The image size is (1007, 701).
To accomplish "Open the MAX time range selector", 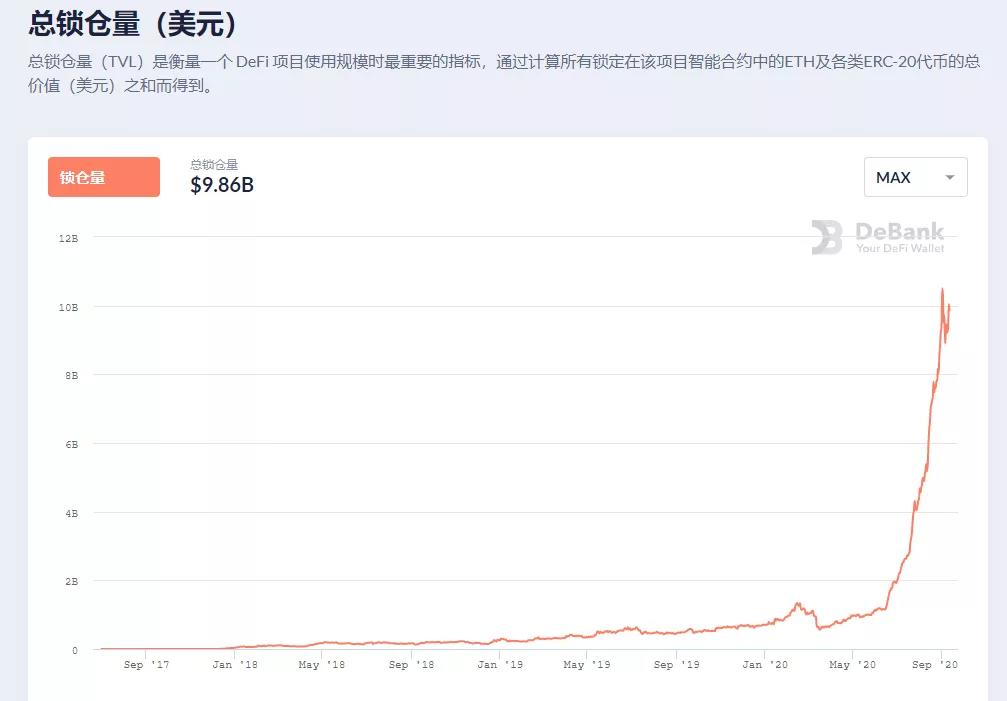I will tap(914, 177).
